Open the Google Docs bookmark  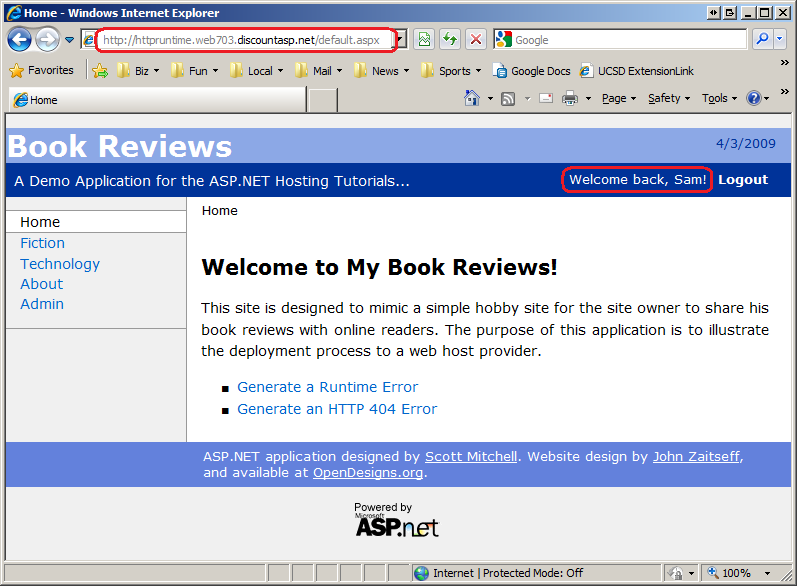point(531,71)
